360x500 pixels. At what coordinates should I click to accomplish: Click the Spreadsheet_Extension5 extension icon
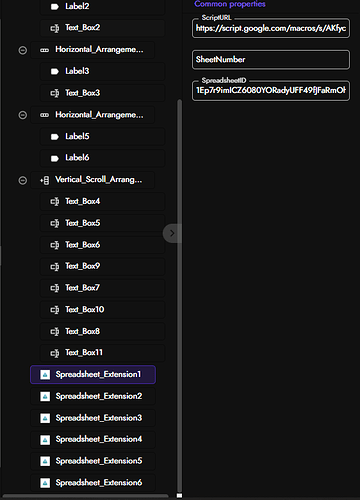45,461
